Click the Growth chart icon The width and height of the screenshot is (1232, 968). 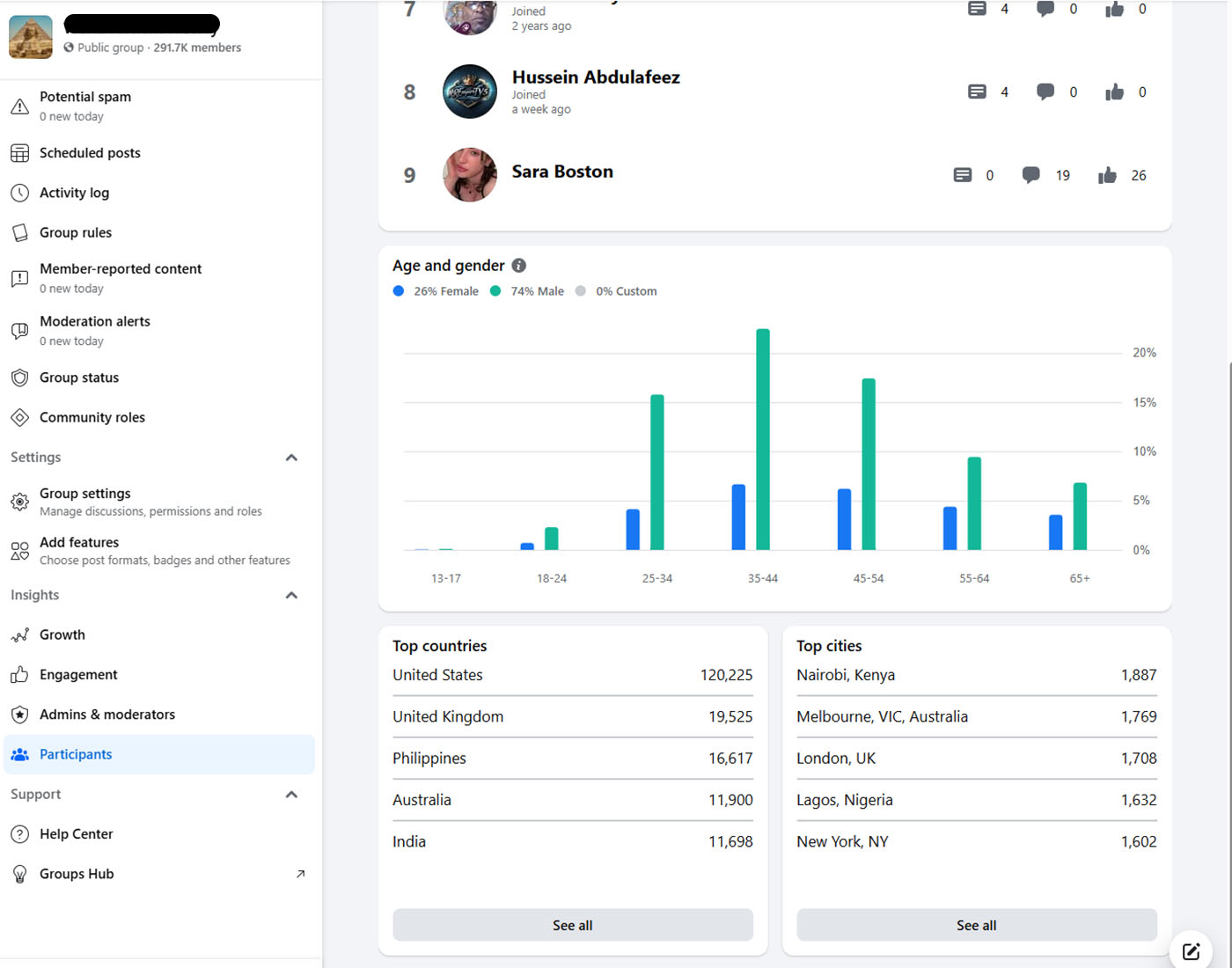pos(19,634)
